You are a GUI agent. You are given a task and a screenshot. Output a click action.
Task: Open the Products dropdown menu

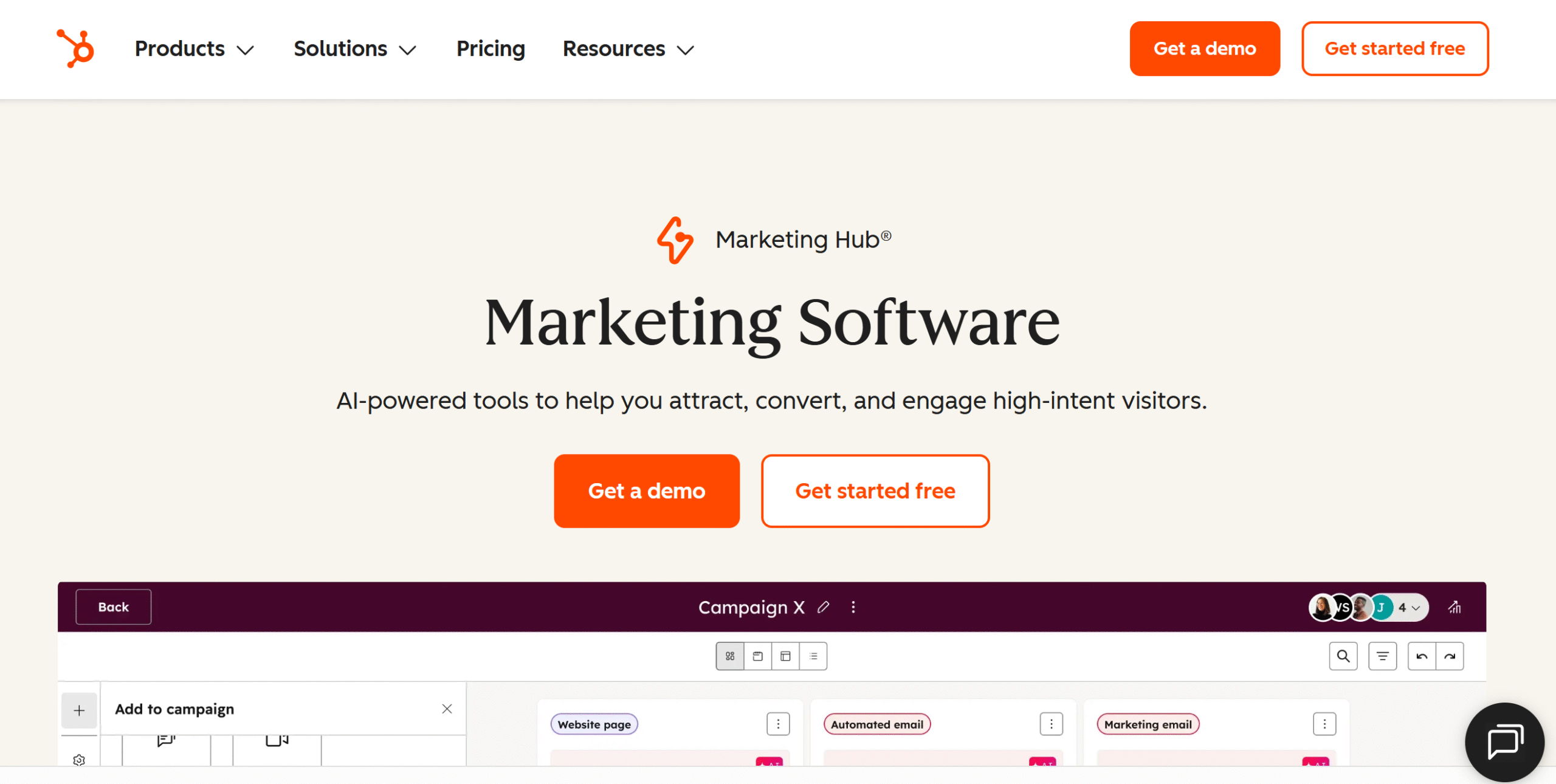coord(194,49)
